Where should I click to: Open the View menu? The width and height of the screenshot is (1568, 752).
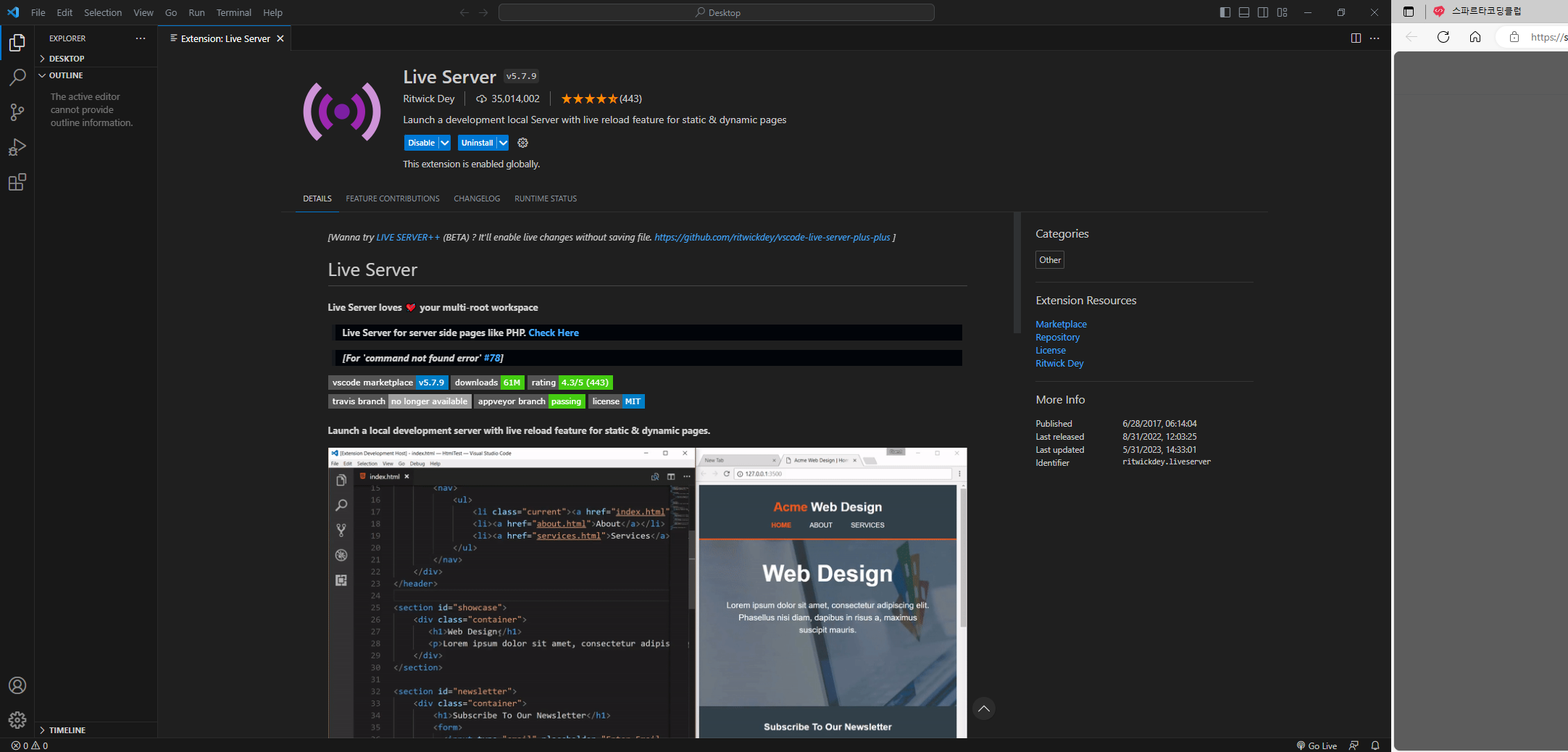pos(143,12)
